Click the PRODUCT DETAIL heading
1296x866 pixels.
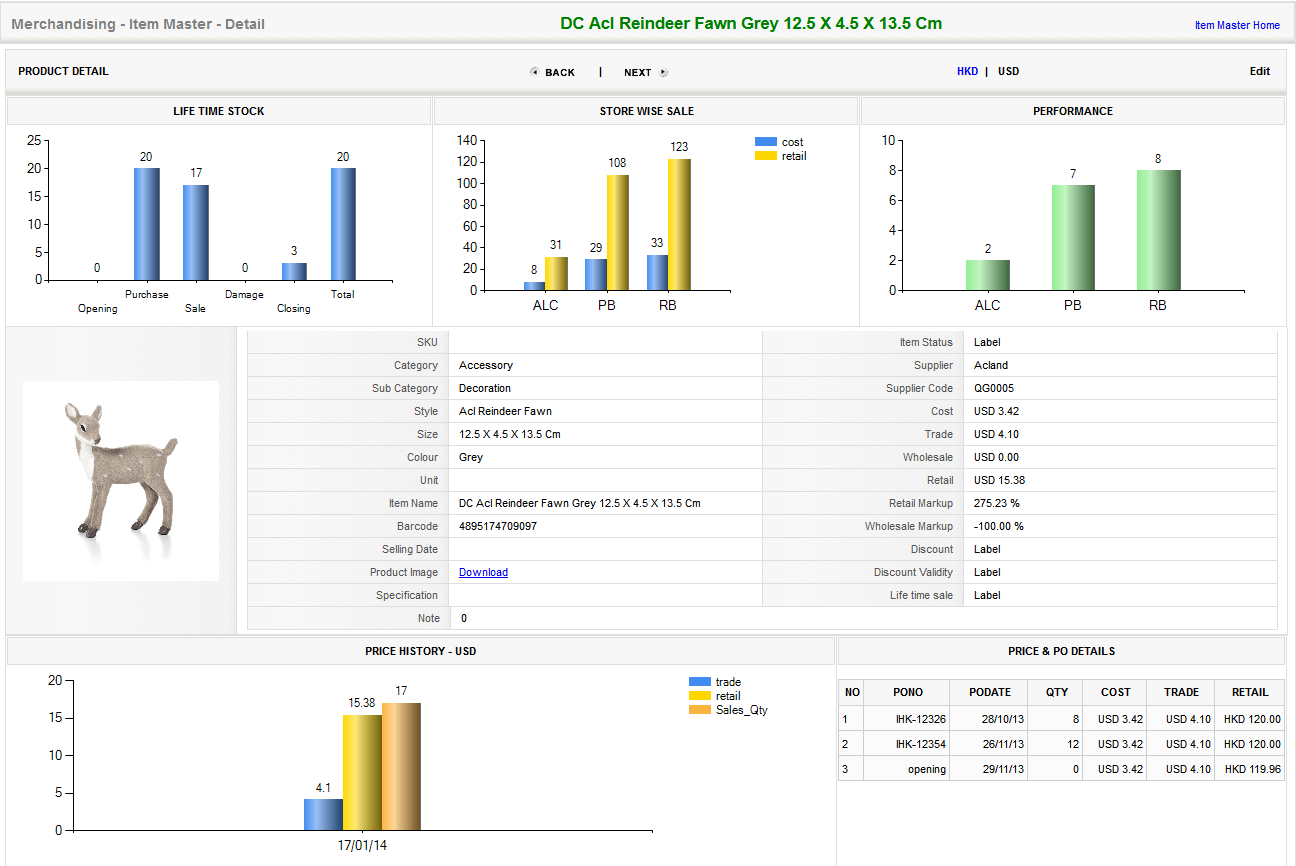pos(63,71)
